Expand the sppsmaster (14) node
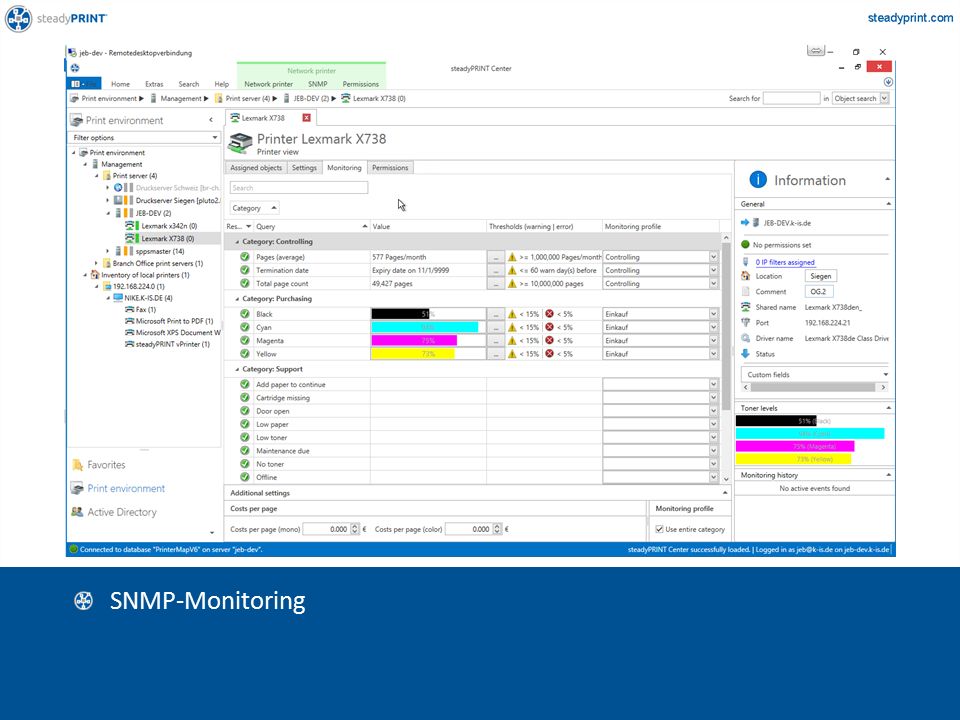The height and width of the screenshot is (720, 960). pyautogui.click(x=108, y=251)
